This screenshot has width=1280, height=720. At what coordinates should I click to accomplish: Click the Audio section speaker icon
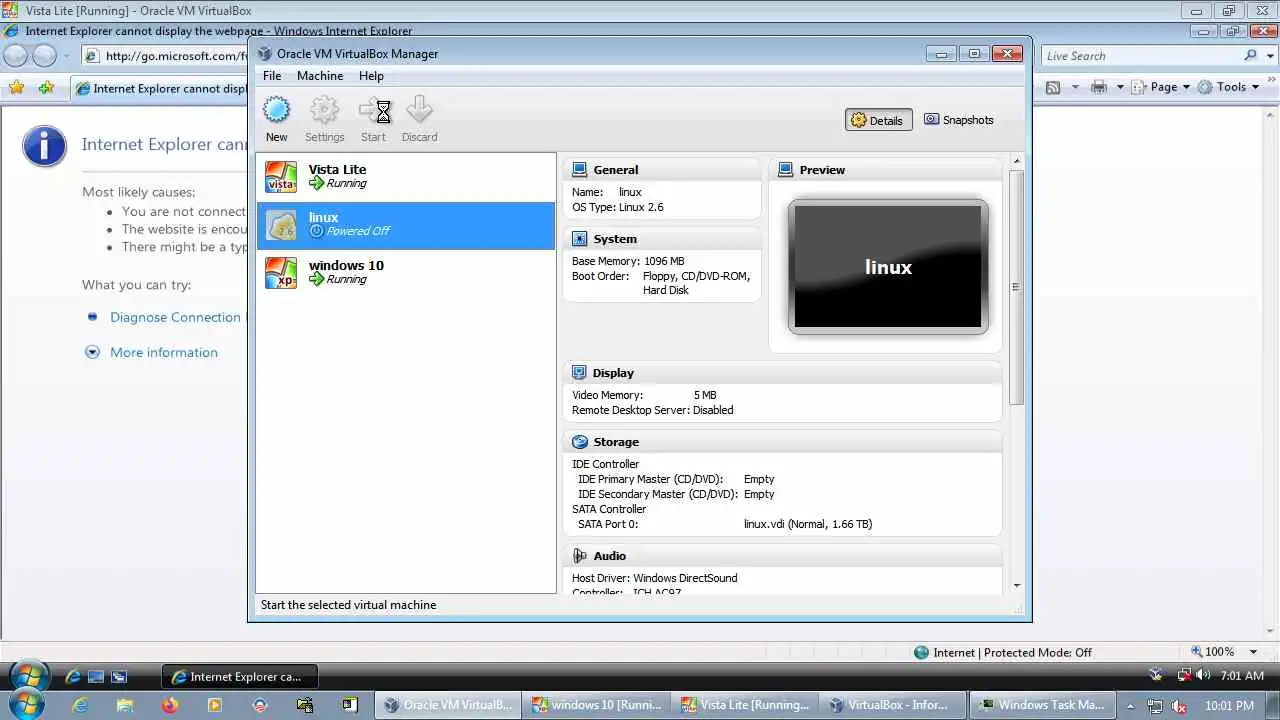(579, 556)
